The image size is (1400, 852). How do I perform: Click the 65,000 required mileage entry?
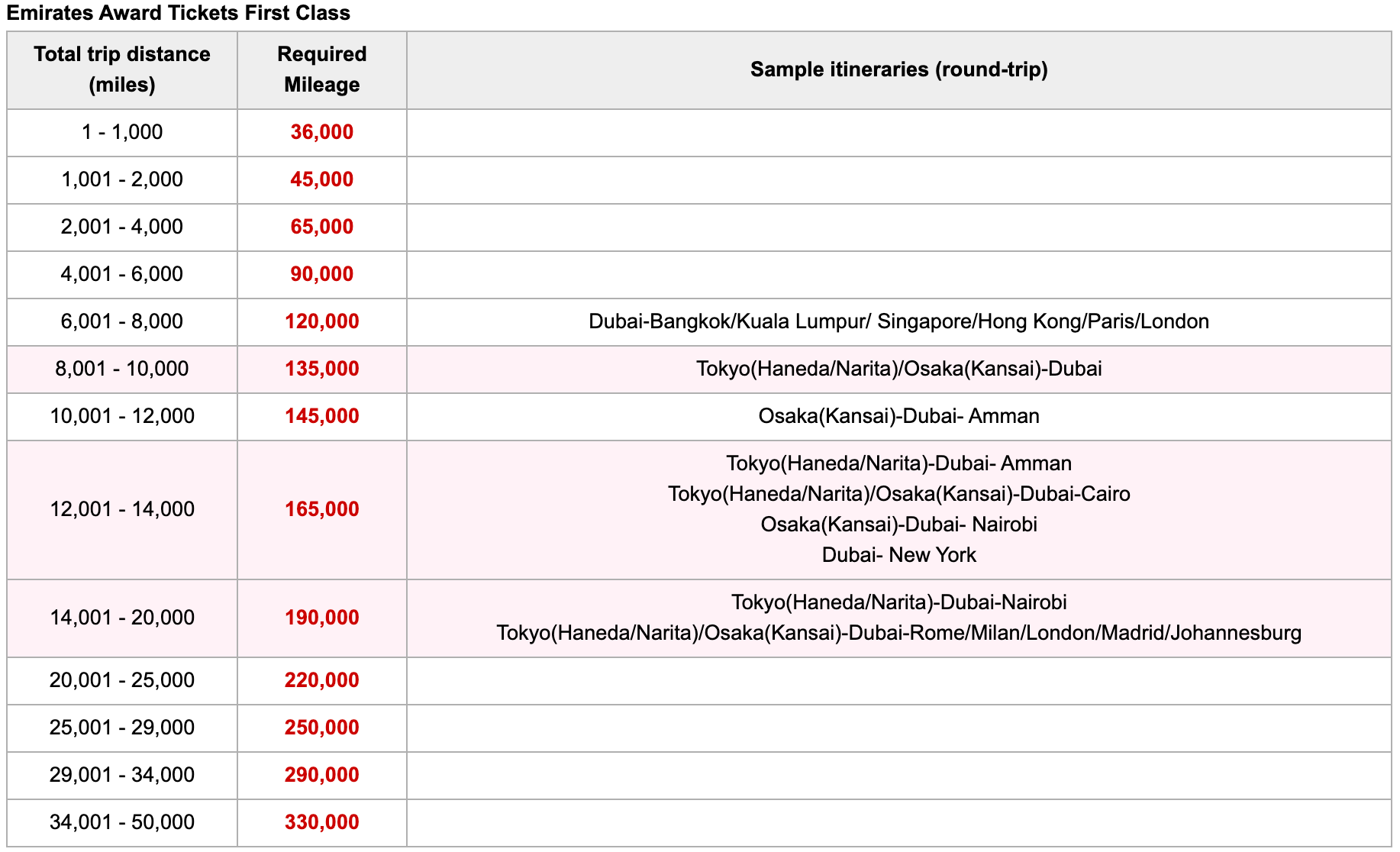[321, 227]
